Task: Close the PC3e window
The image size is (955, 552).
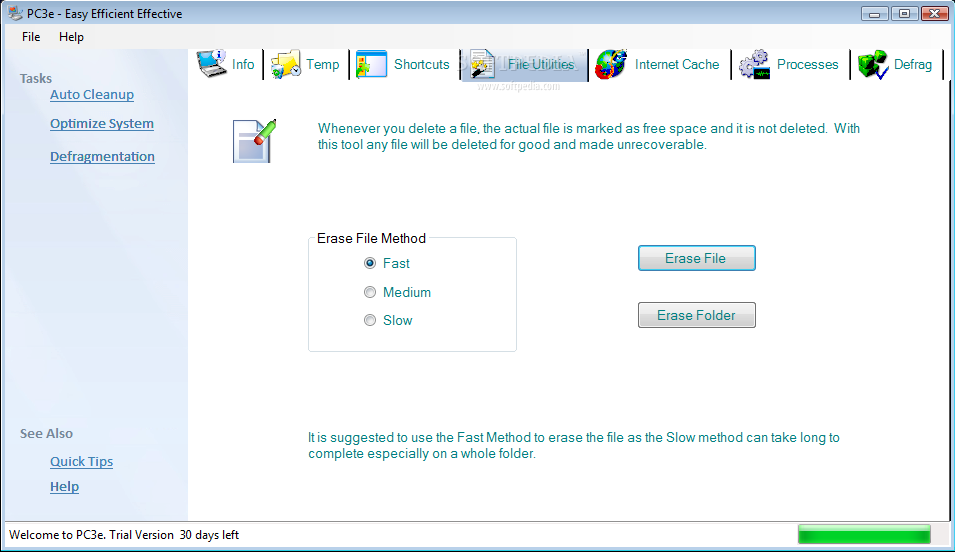Action: click(x=934, y=13)
